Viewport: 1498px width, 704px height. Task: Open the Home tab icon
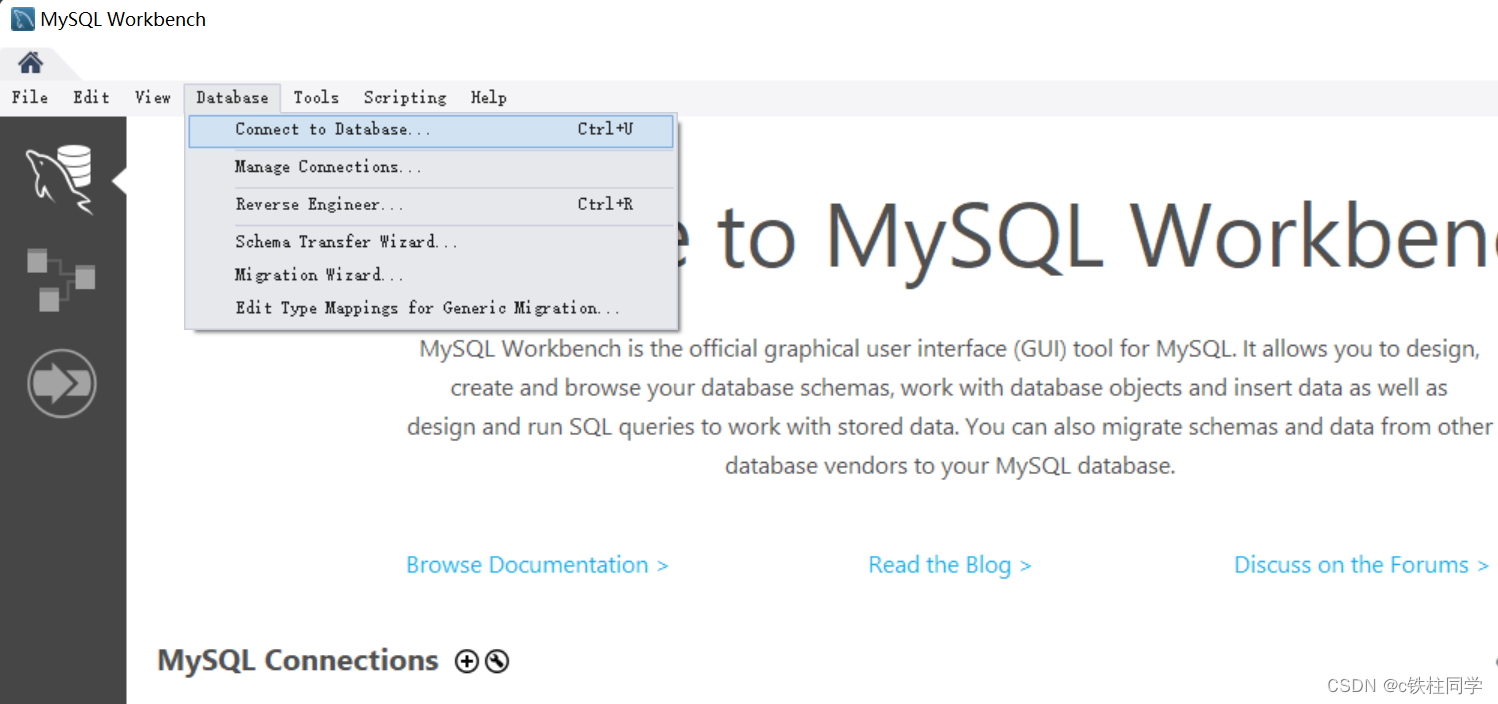click(31, 63)
